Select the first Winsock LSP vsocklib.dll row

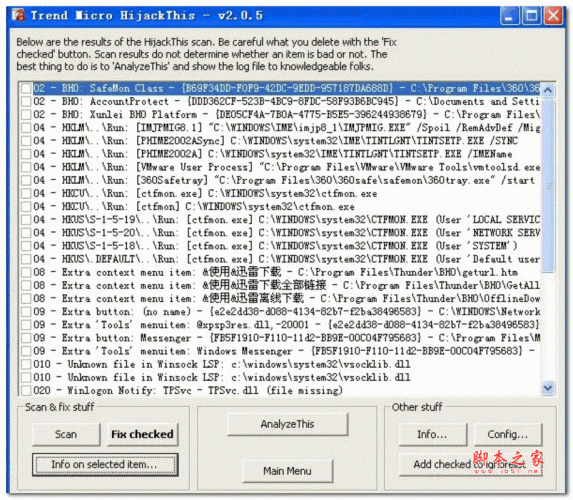click(221, 364)
